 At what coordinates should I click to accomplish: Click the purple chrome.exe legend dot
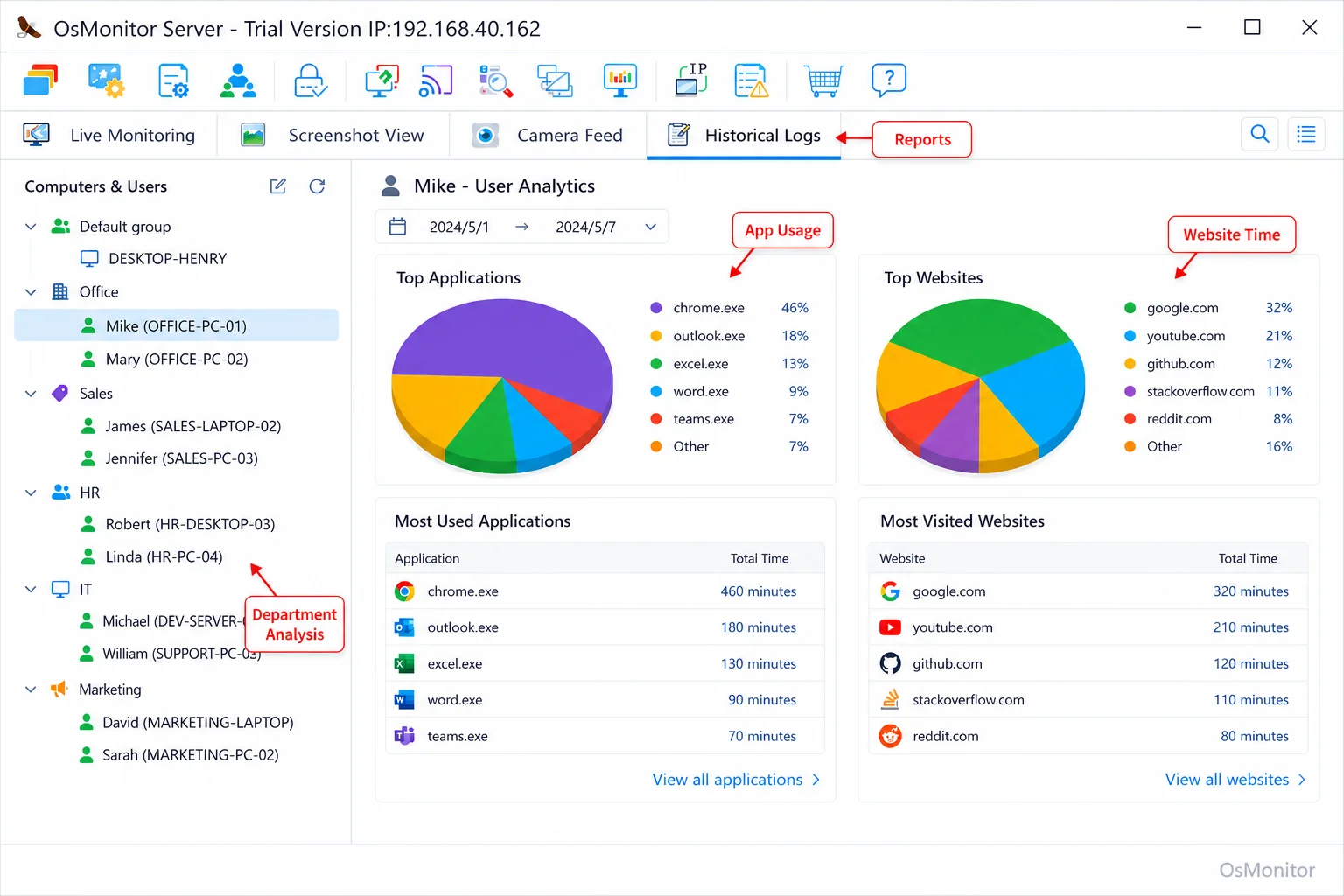tap(656, 308)
